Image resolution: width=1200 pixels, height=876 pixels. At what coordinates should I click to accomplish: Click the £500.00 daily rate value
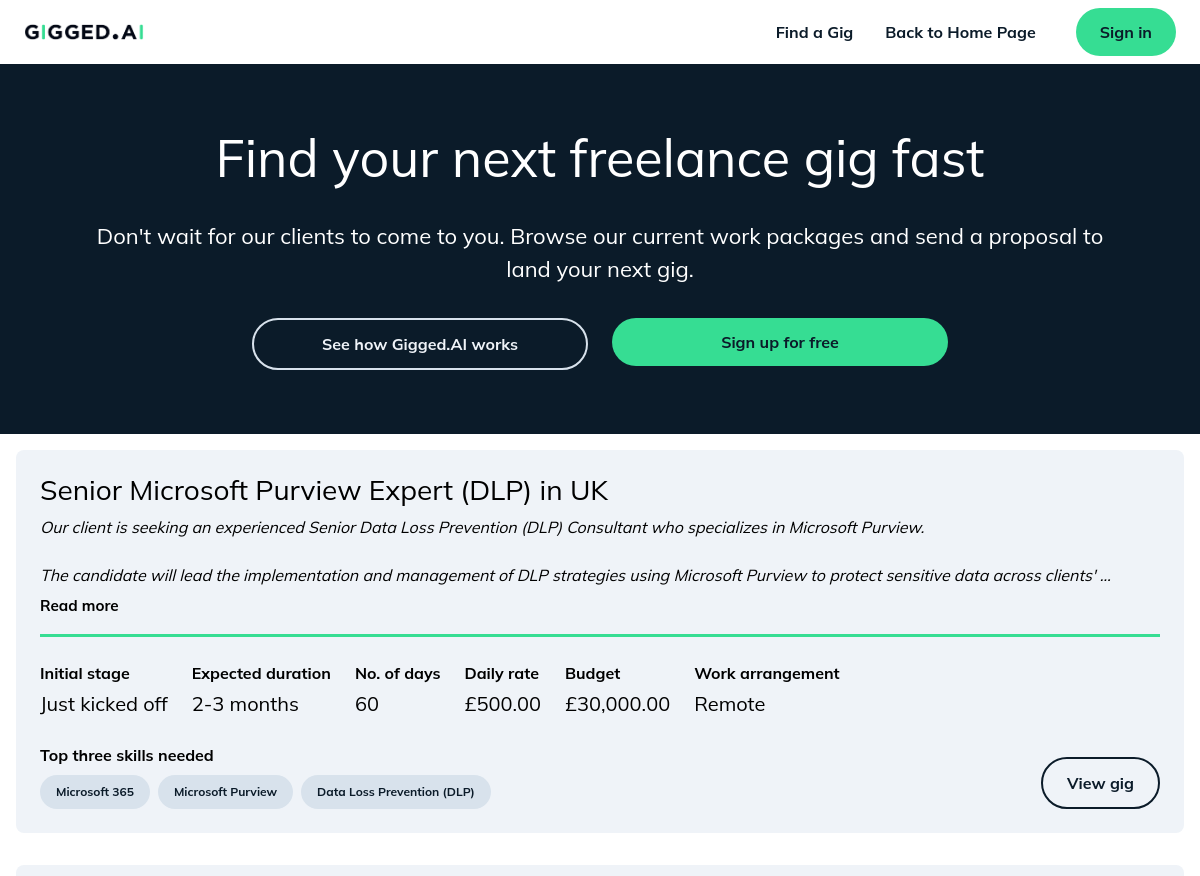[x=503, y=704]
